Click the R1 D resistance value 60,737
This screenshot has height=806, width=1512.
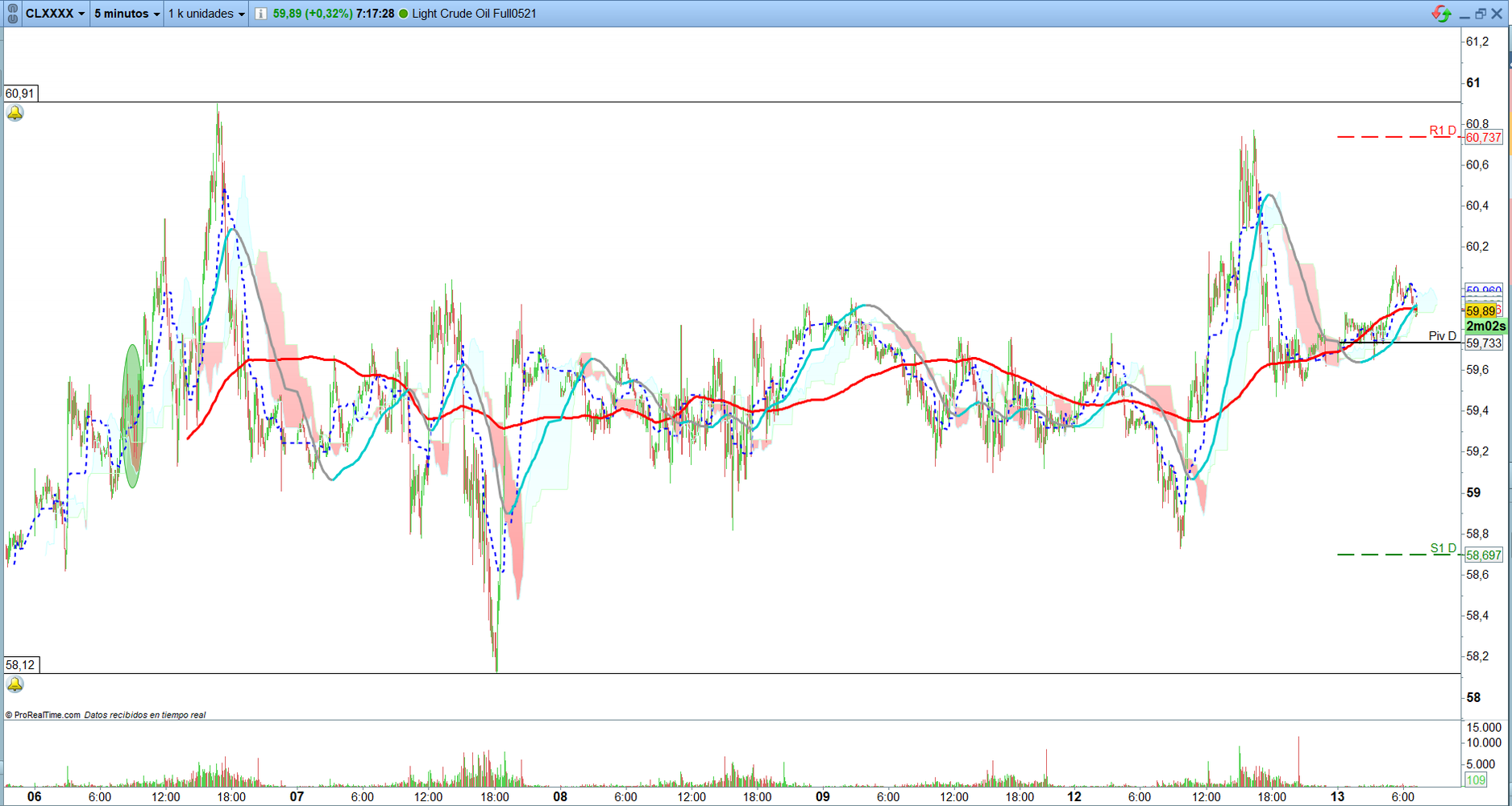(x=1483, y=138)
